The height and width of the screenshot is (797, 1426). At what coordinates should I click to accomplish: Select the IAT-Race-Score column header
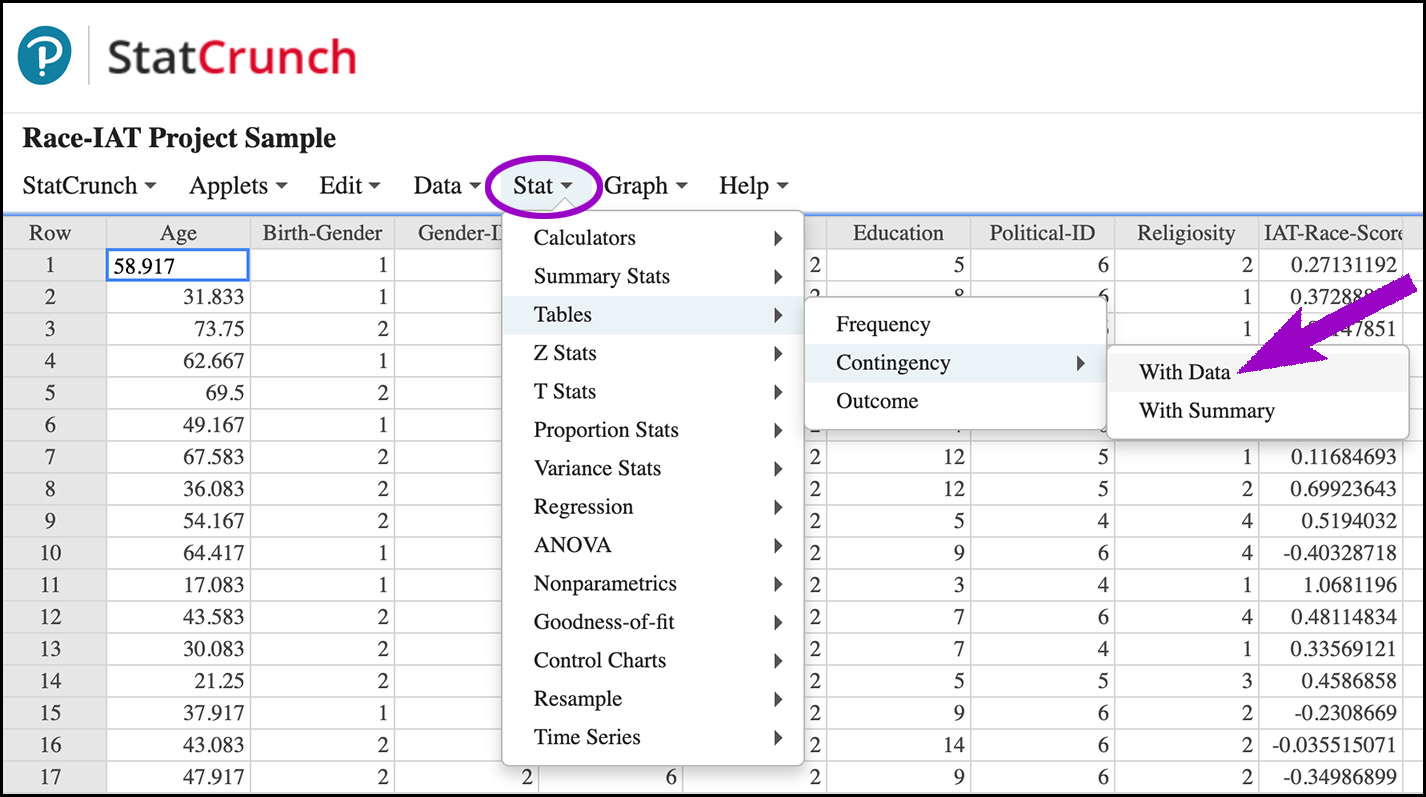click(x=1330, y=233)
